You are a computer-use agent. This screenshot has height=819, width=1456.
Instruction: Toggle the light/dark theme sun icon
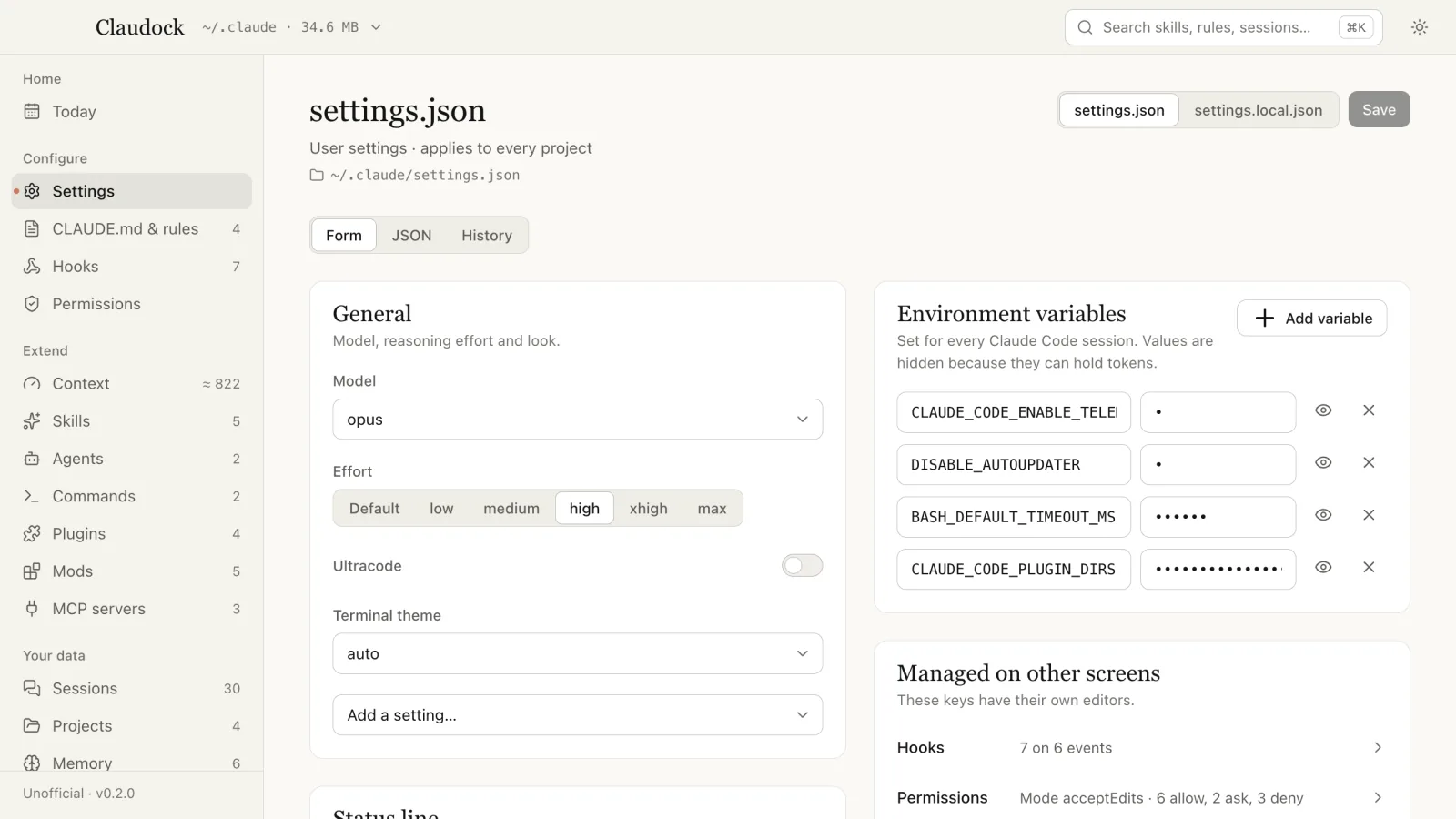click(1420, 27)
